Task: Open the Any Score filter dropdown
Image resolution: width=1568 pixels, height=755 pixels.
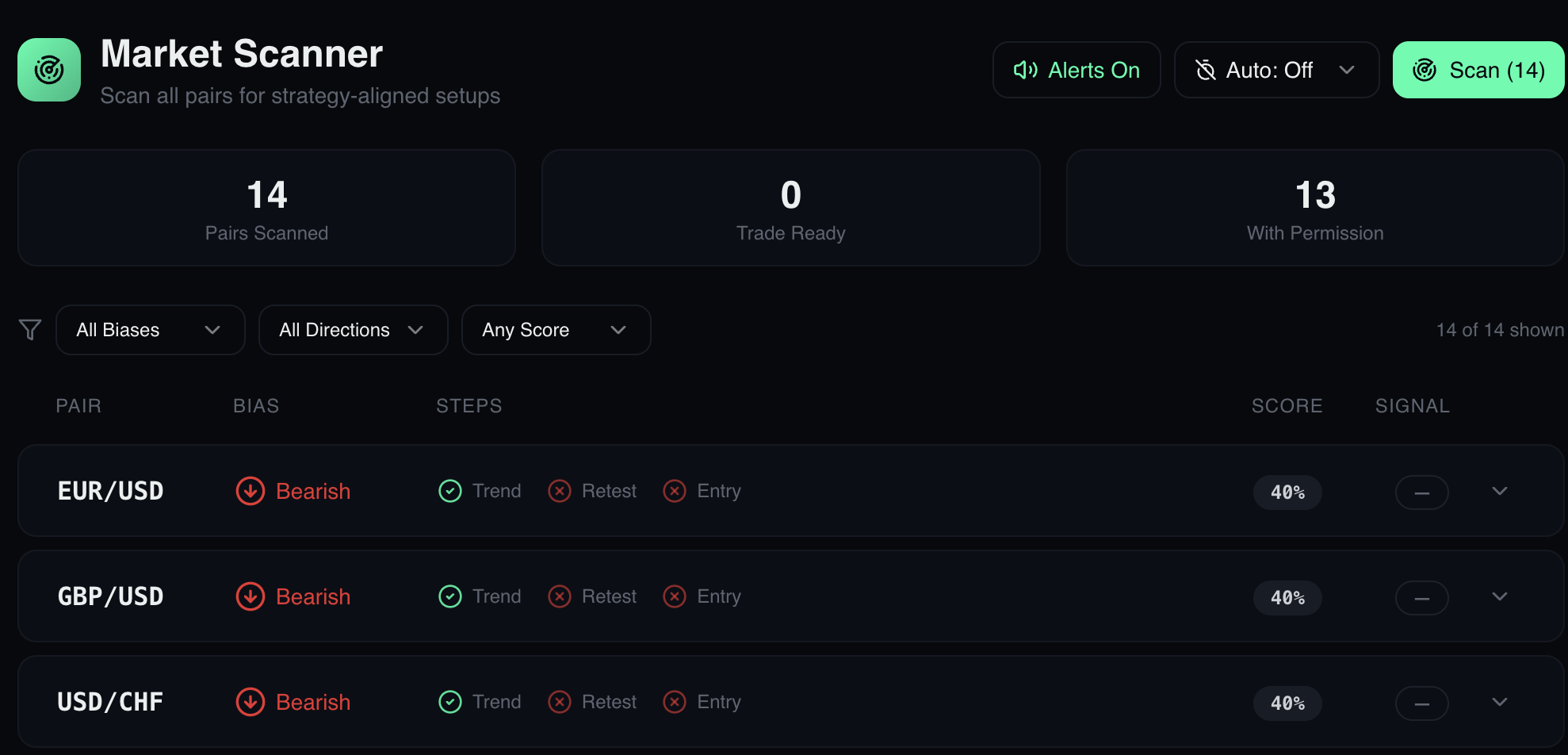Action: [x=556, y=330]
